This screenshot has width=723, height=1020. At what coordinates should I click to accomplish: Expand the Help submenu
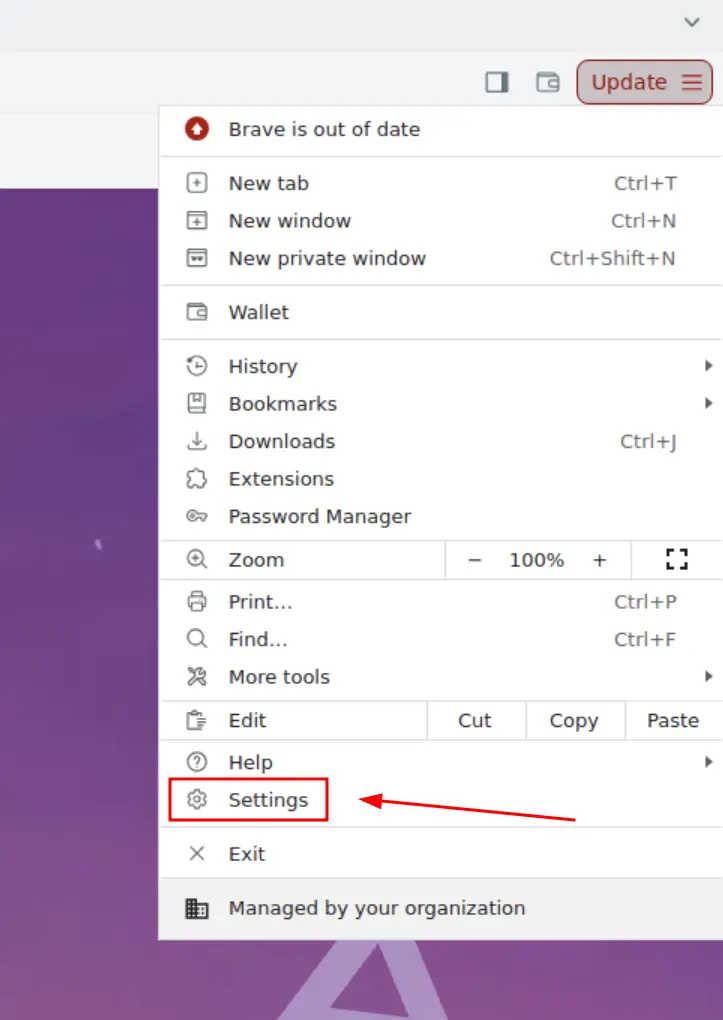441,762
